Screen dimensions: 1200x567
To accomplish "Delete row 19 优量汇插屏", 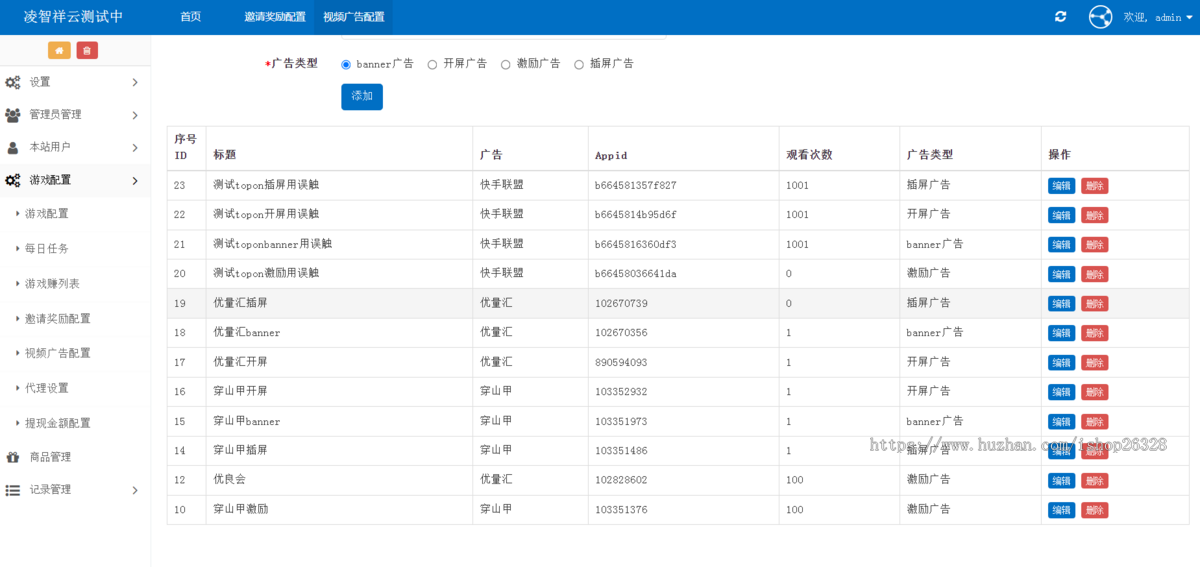I will (x=1094, y=304).
